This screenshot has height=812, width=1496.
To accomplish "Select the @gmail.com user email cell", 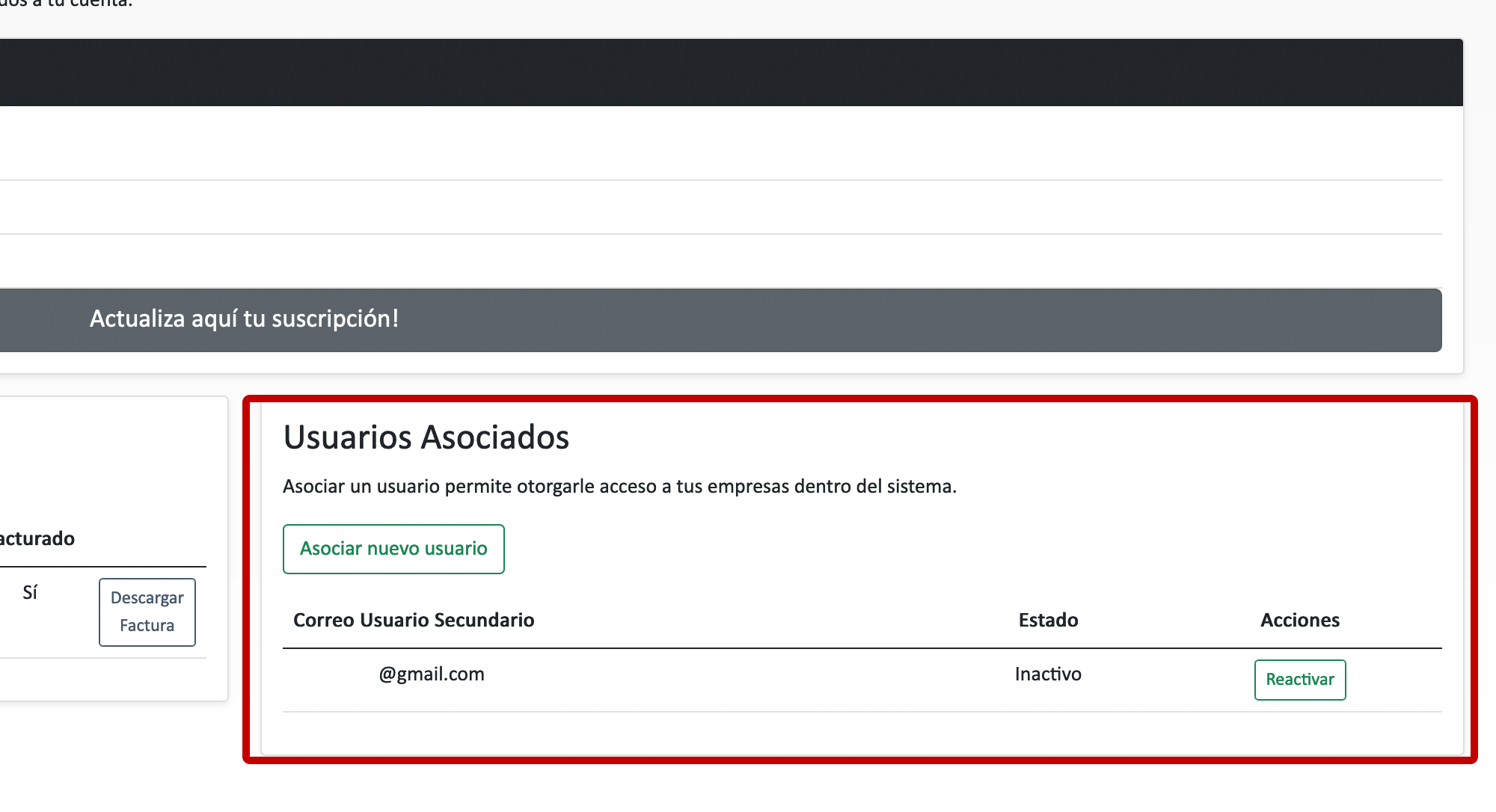I will coord(431,674).
